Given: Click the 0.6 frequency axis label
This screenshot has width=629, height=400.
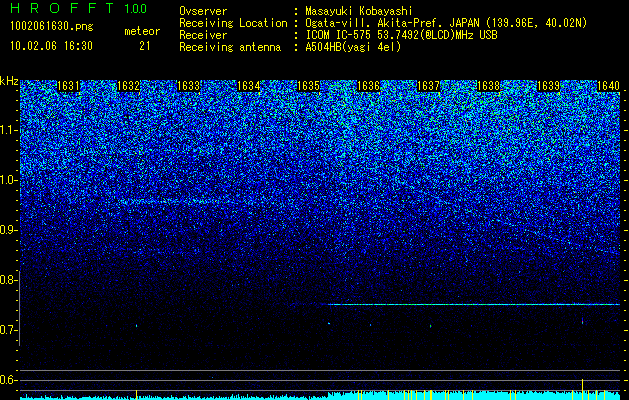Looking at the screenshot, I should click(8, 380).
